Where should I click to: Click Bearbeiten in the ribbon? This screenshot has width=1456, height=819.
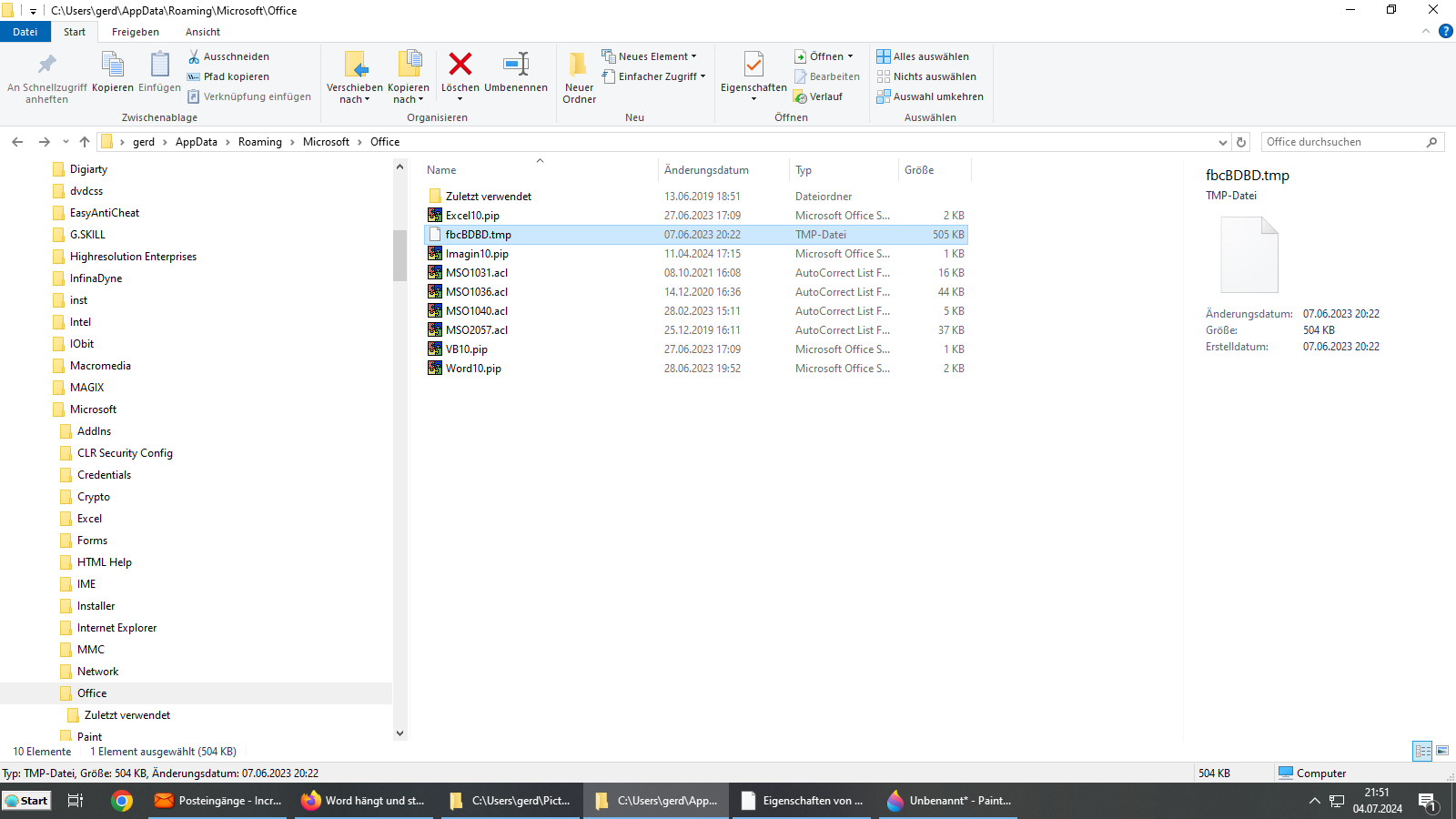pos(826,76)
